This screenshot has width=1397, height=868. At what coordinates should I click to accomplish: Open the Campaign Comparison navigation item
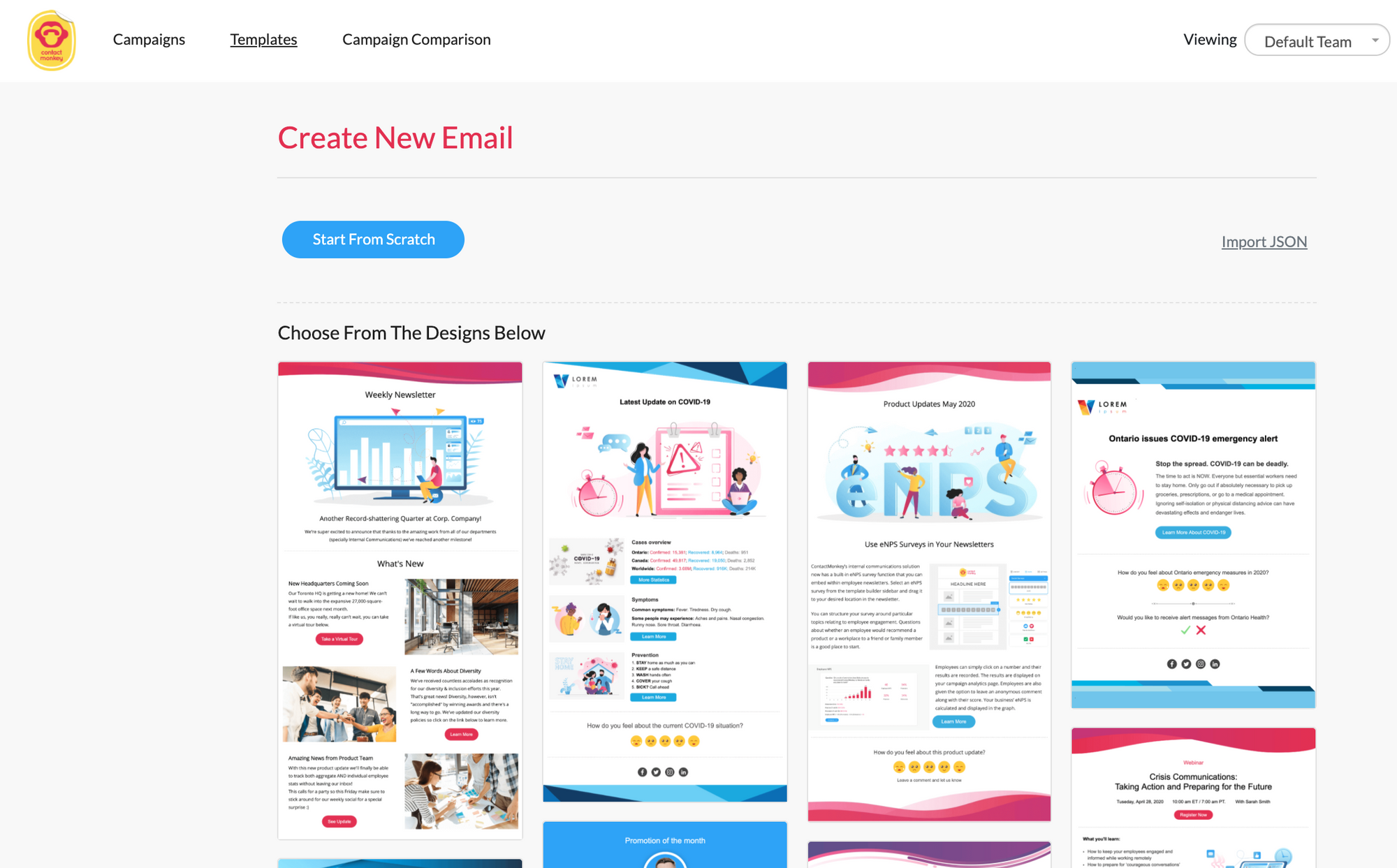pyautogui.click(x=416, y=39)
